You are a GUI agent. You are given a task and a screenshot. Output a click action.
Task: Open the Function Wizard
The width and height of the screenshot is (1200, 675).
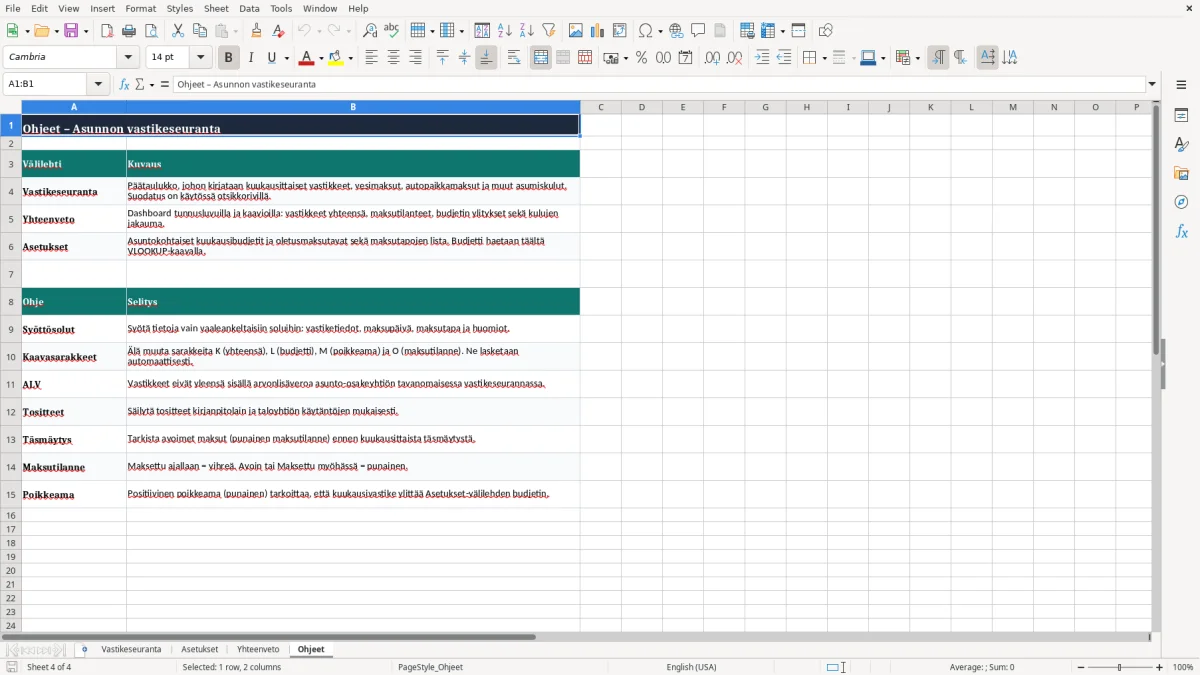[125, 85]
